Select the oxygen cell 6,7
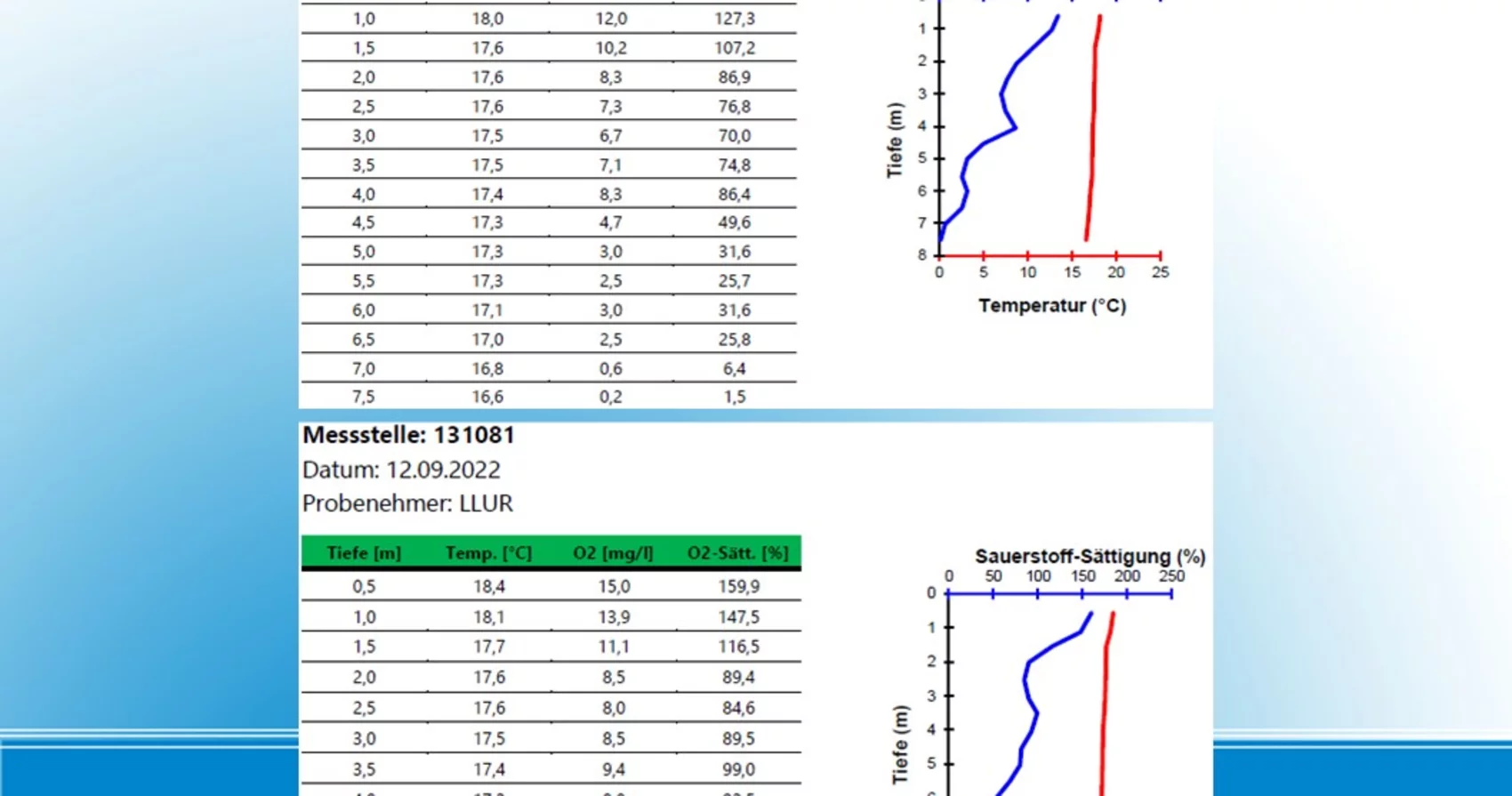 (611, 136)
